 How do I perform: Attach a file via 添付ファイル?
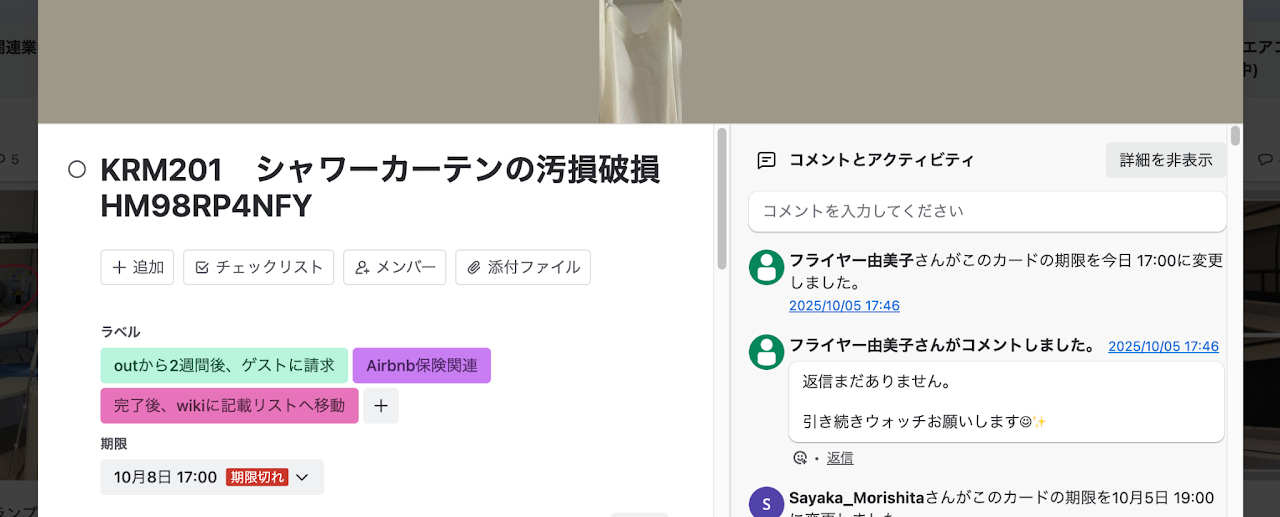point(523,268)
